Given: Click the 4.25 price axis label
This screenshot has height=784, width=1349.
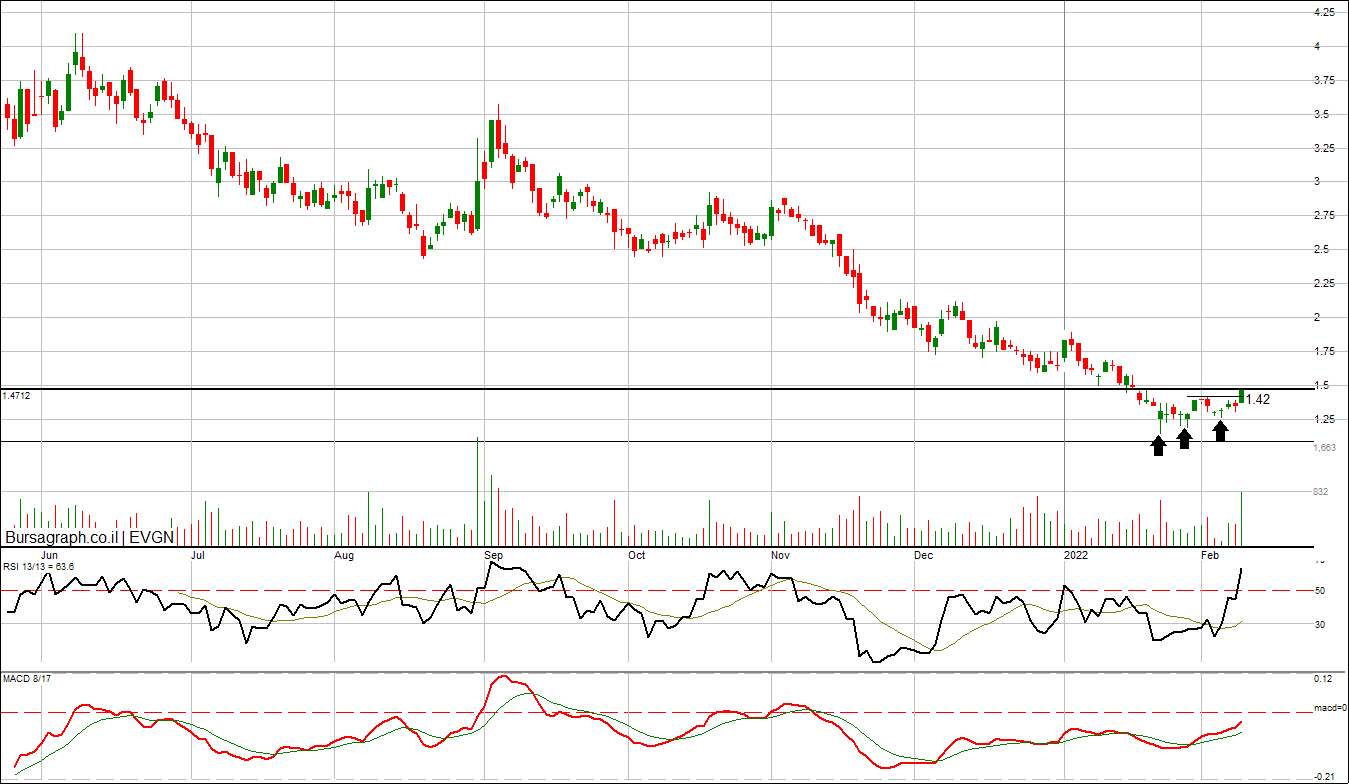Looking at the screenshot, I should point(1321,12).
